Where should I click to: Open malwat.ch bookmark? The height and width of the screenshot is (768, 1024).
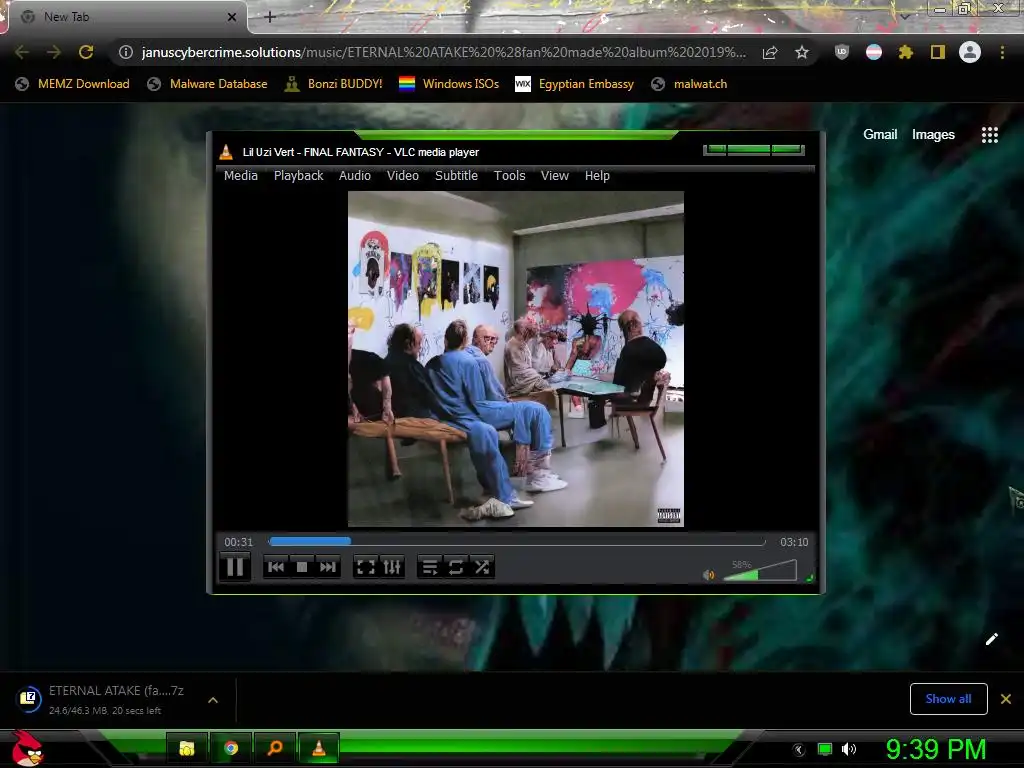pyautogui.click(x=690, y=84)
